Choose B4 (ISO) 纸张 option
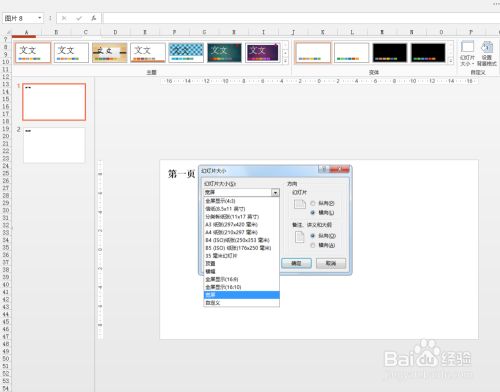This screenshot has width=500, height=392. click(241, 240)
